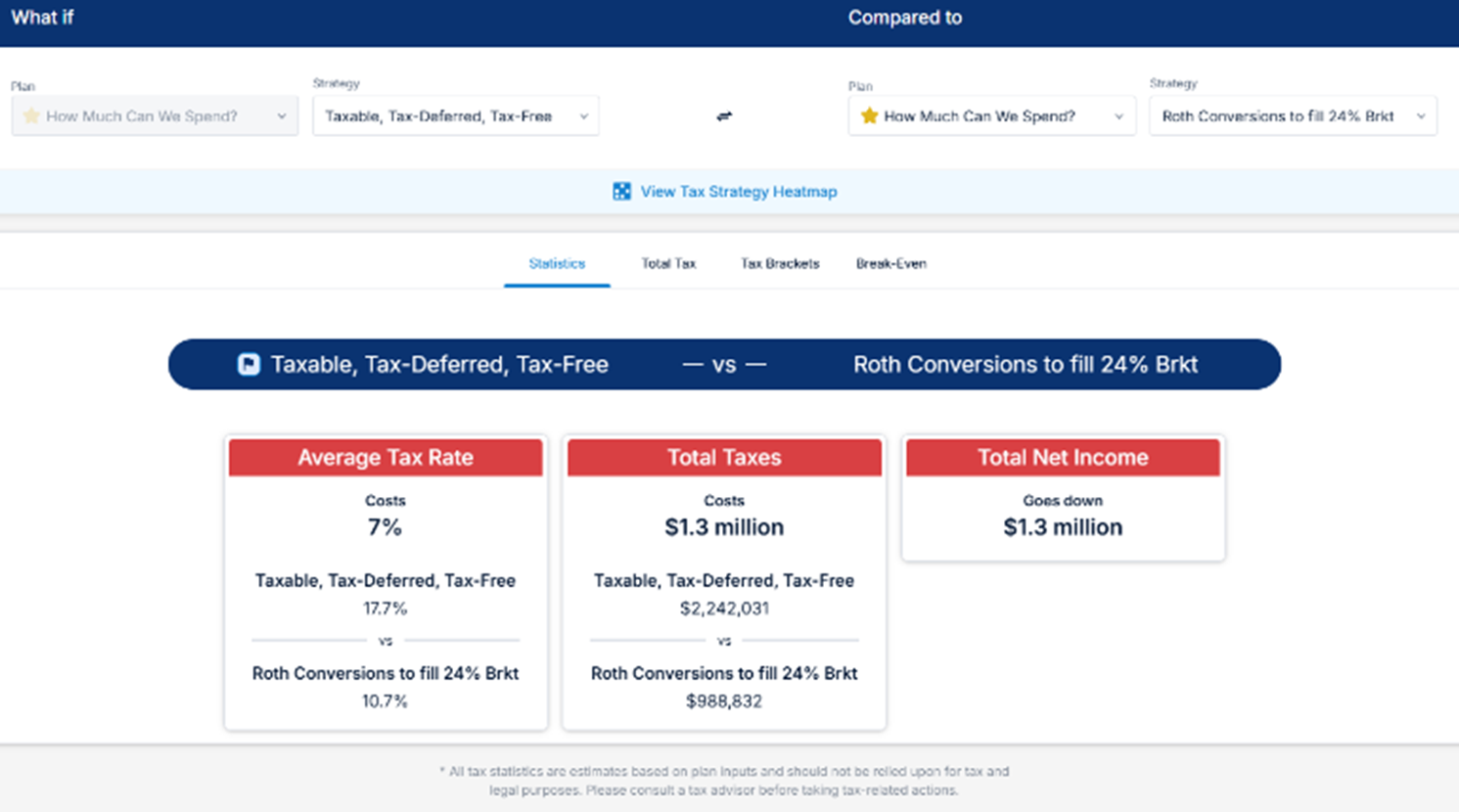
Task: Go to the Tax Brackets tab
Action: coord(780,264)
